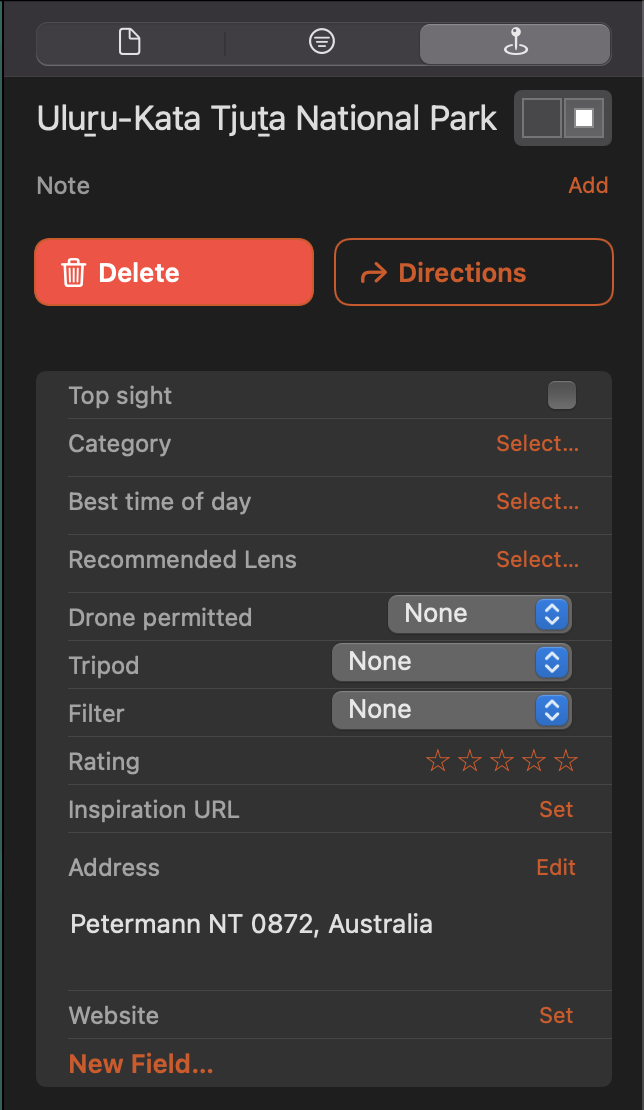This screenshot has width=644, height=1110.
Task: Click the Directions arrow icon
Action: point(374,273)
